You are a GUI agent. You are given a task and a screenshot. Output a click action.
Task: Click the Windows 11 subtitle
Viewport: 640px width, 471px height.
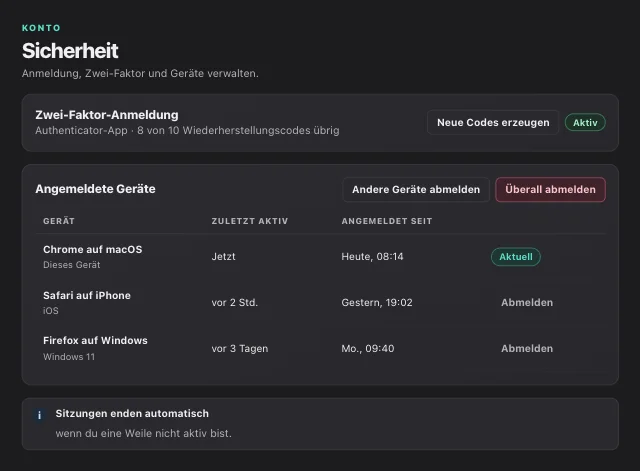(x=69, y=357)
